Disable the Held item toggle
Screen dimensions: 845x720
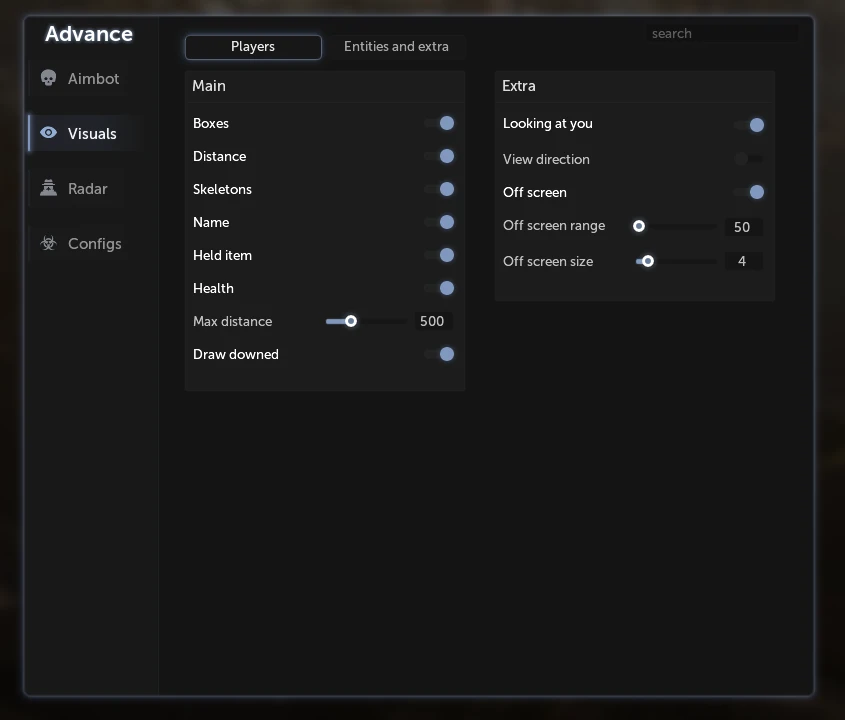pos(439,255)
